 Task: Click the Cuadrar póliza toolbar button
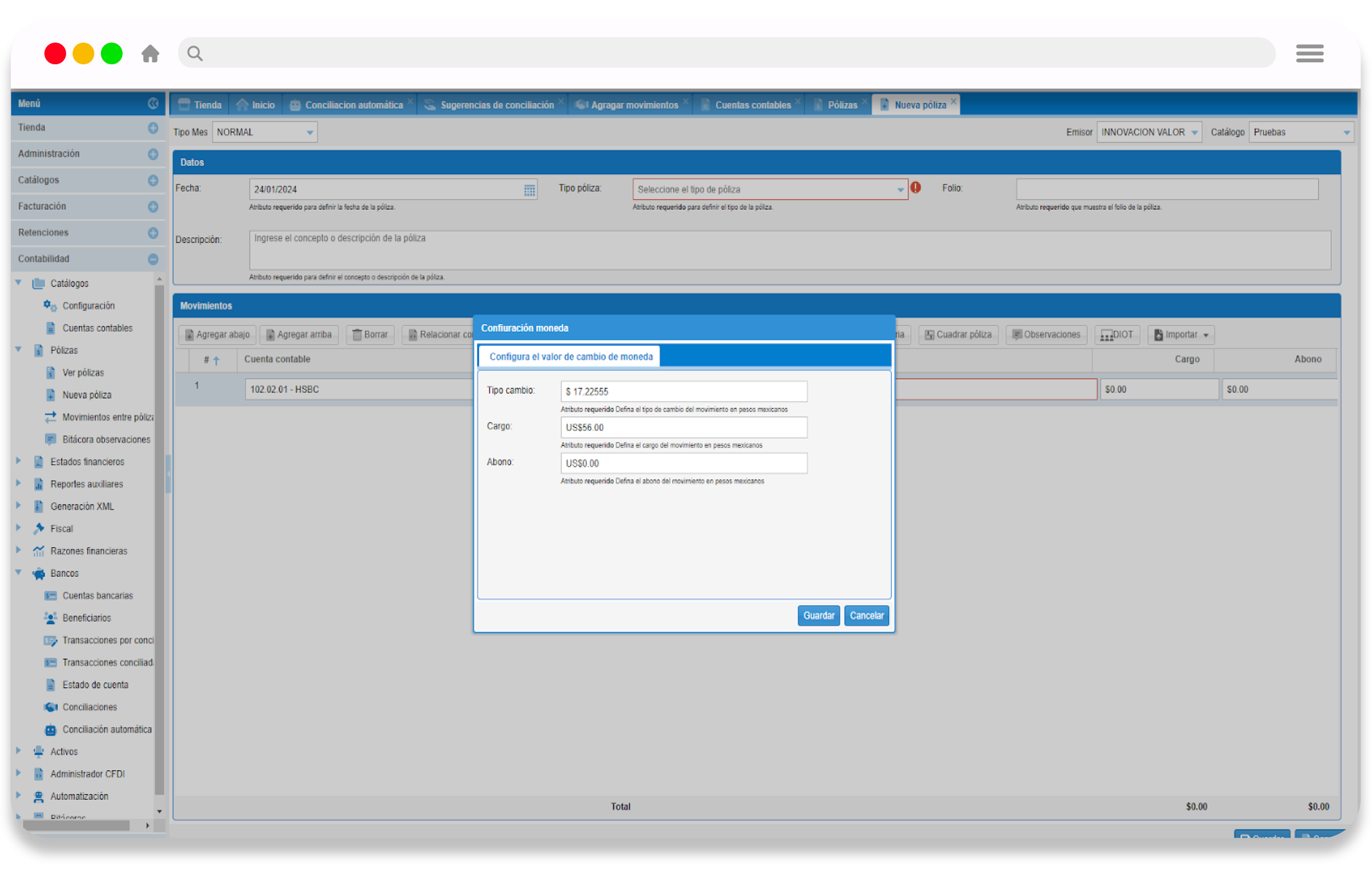tap(958, 334)
